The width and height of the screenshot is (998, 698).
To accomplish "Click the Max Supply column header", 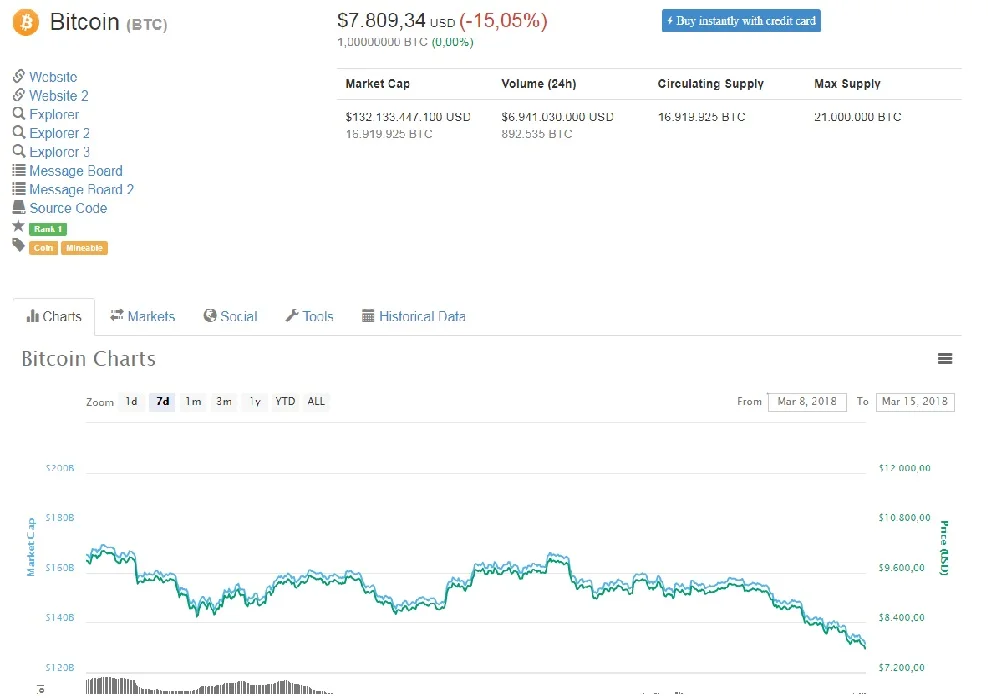I will 847,84.
